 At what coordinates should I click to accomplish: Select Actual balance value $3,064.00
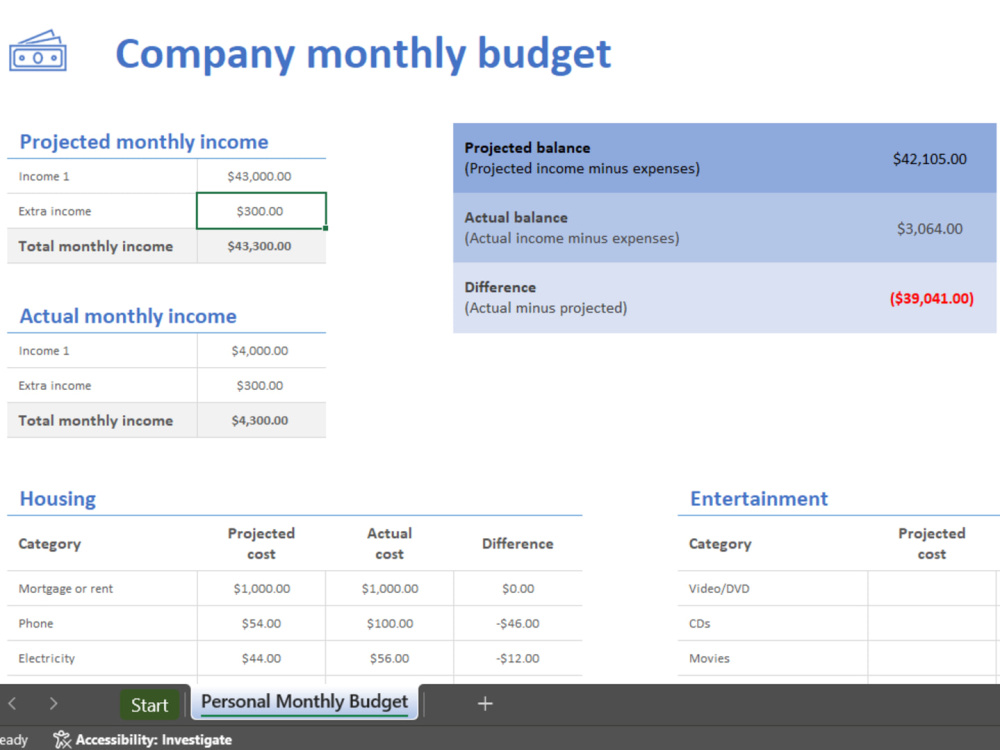929,228
